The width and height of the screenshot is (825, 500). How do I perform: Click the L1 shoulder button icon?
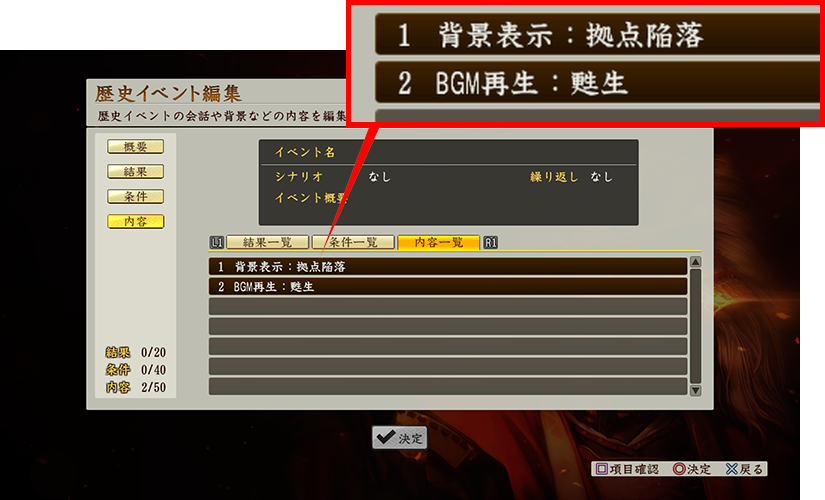coord(217,243)
